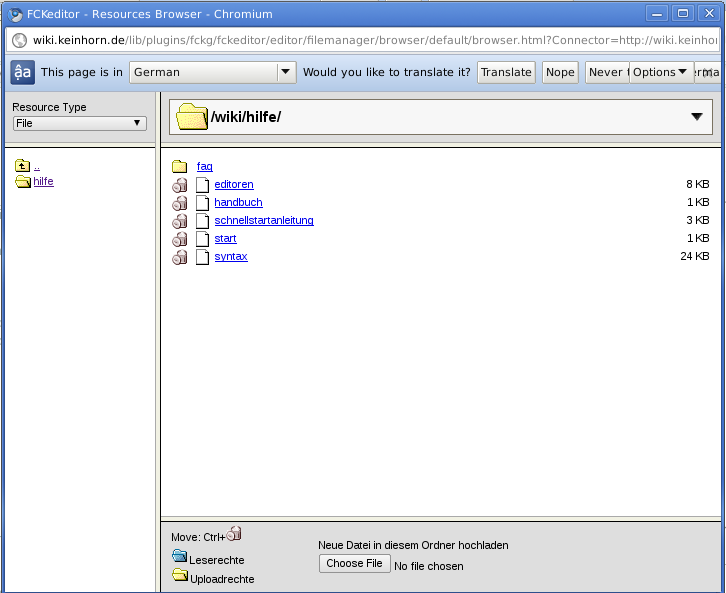The width and height of the screenshot is (726, 593).
Task: Open the syntax file link
Action: click(x=231, y=256)
